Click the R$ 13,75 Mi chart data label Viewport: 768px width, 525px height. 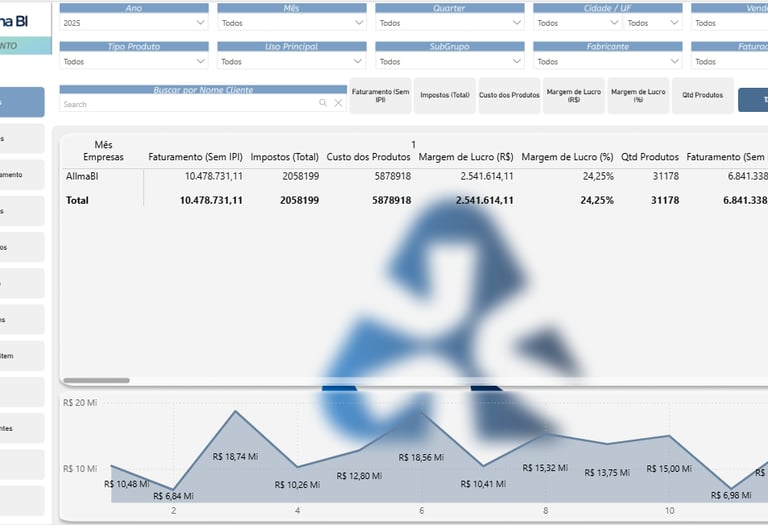[607, 473]
